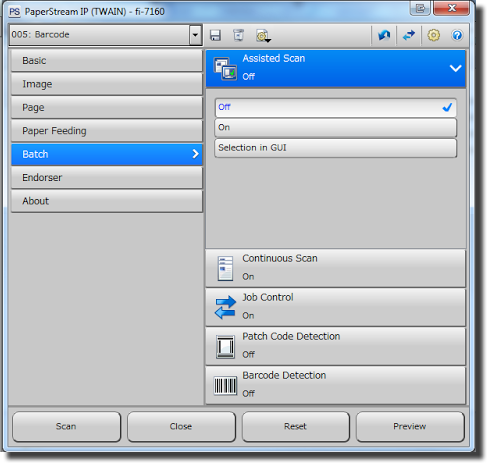Viewport: 496px width, 472px height.
Task: Open the Image settings category
Action: click(x=107, y=84)
